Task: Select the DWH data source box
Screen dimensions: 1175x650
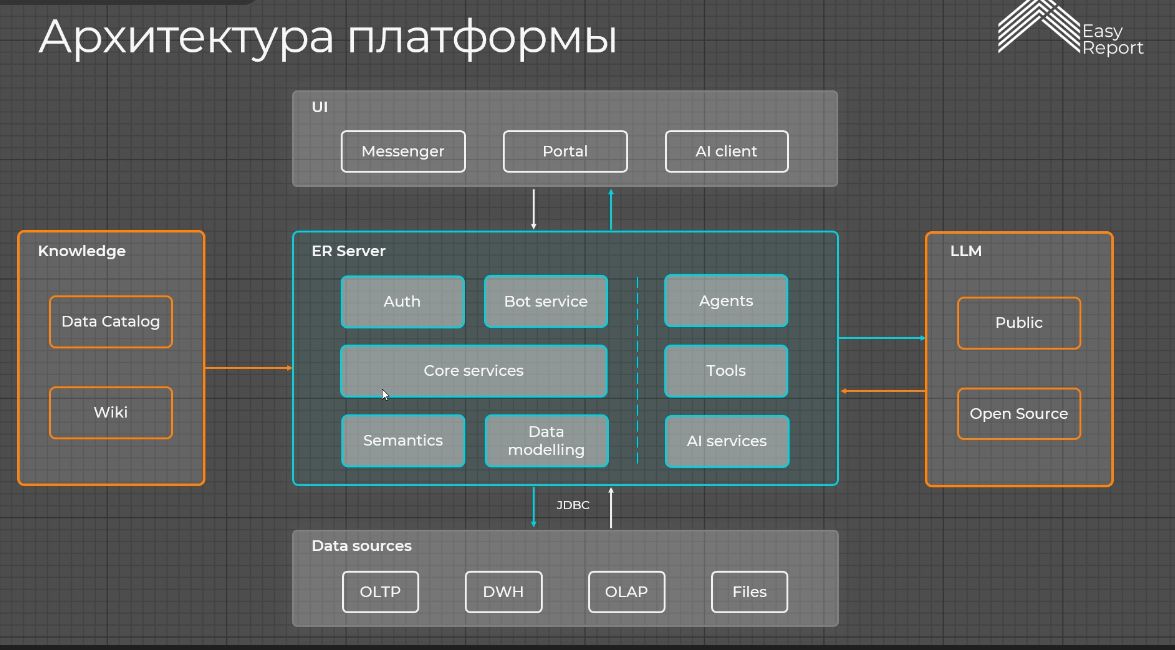Action: [503, 592]
